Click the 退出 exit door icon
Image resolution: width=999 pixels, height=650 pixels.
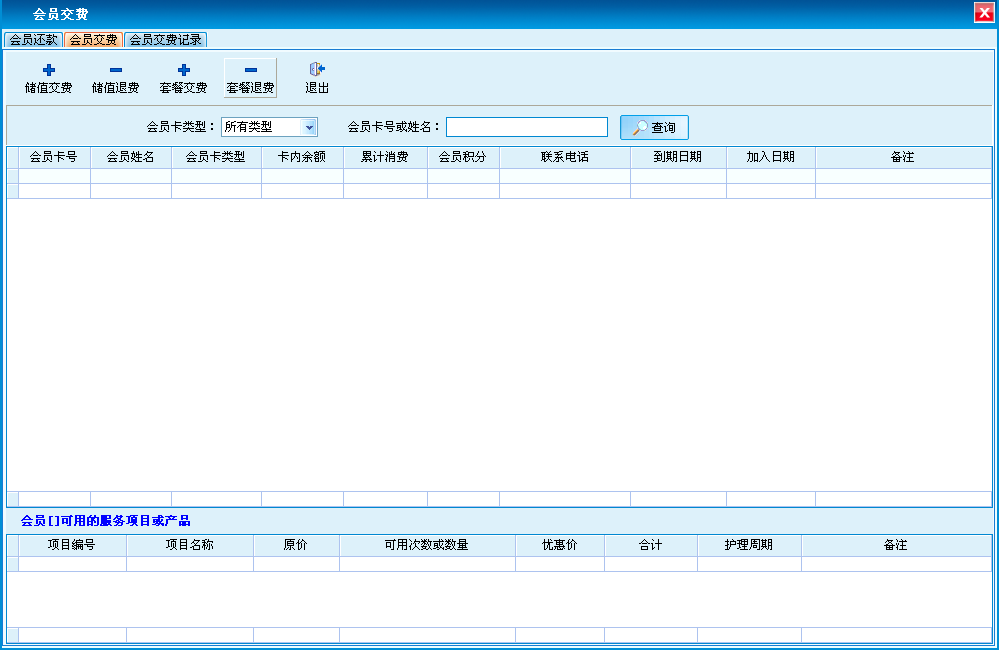point(317,69)
